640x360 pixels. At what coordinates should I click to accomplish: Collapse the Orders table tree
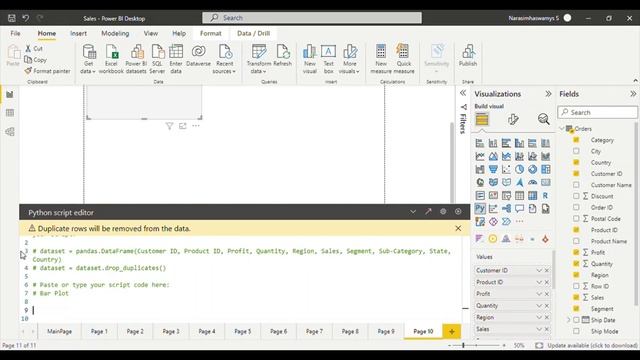(x=561, y=129)
